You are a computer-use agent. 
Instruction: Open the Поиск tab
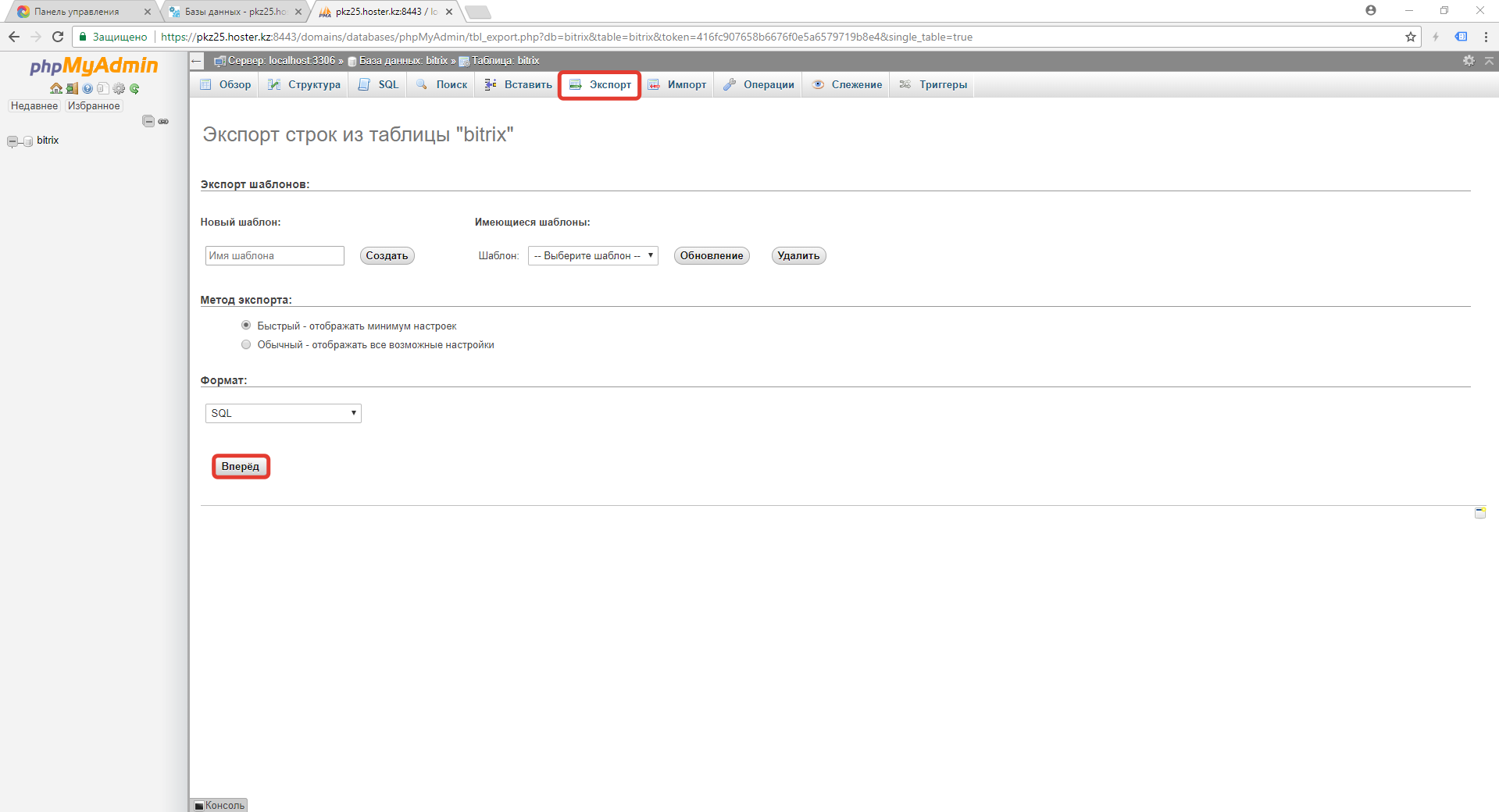(x=442, y=84)
